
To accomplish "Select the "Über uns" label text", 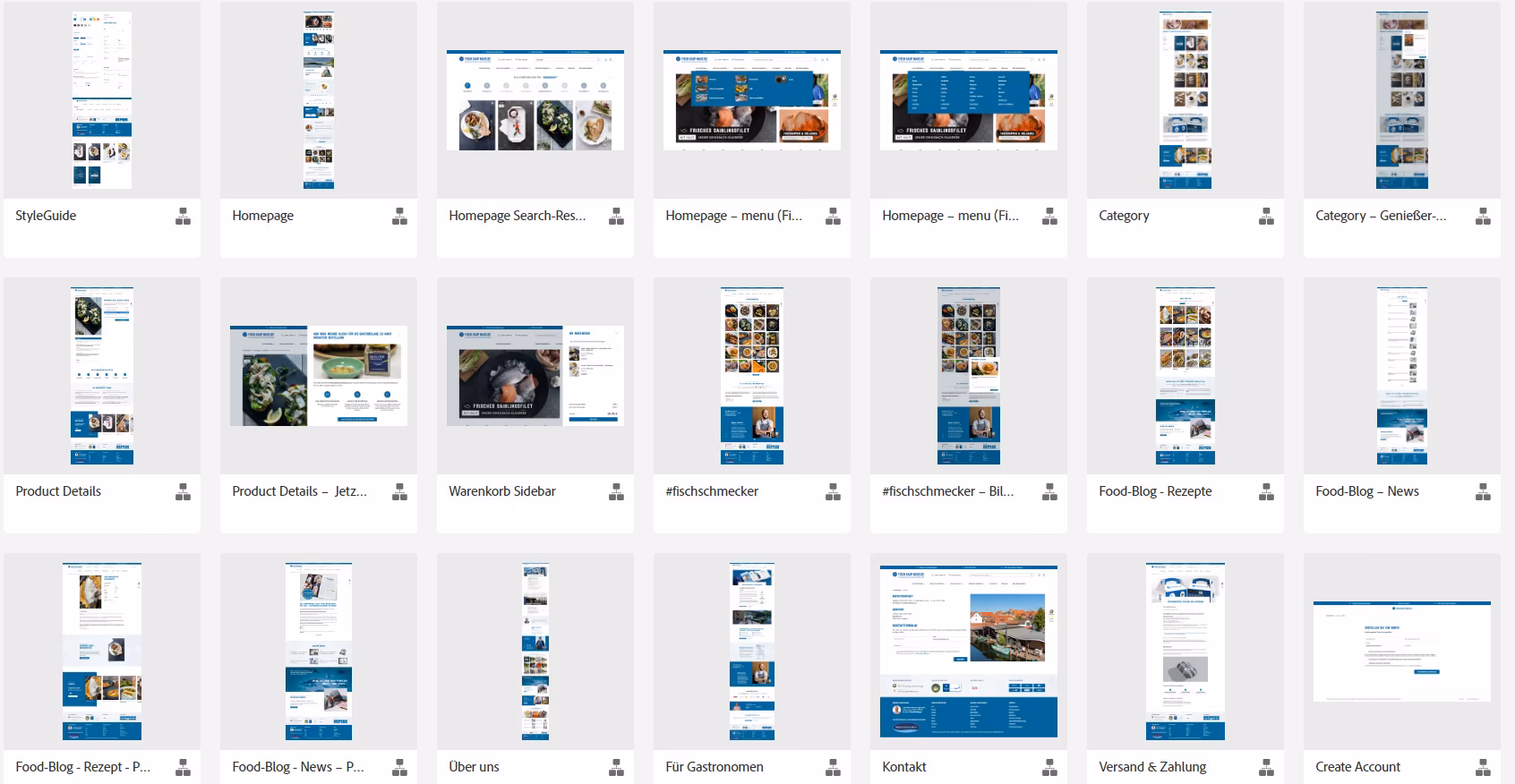I will pos(474,767).
